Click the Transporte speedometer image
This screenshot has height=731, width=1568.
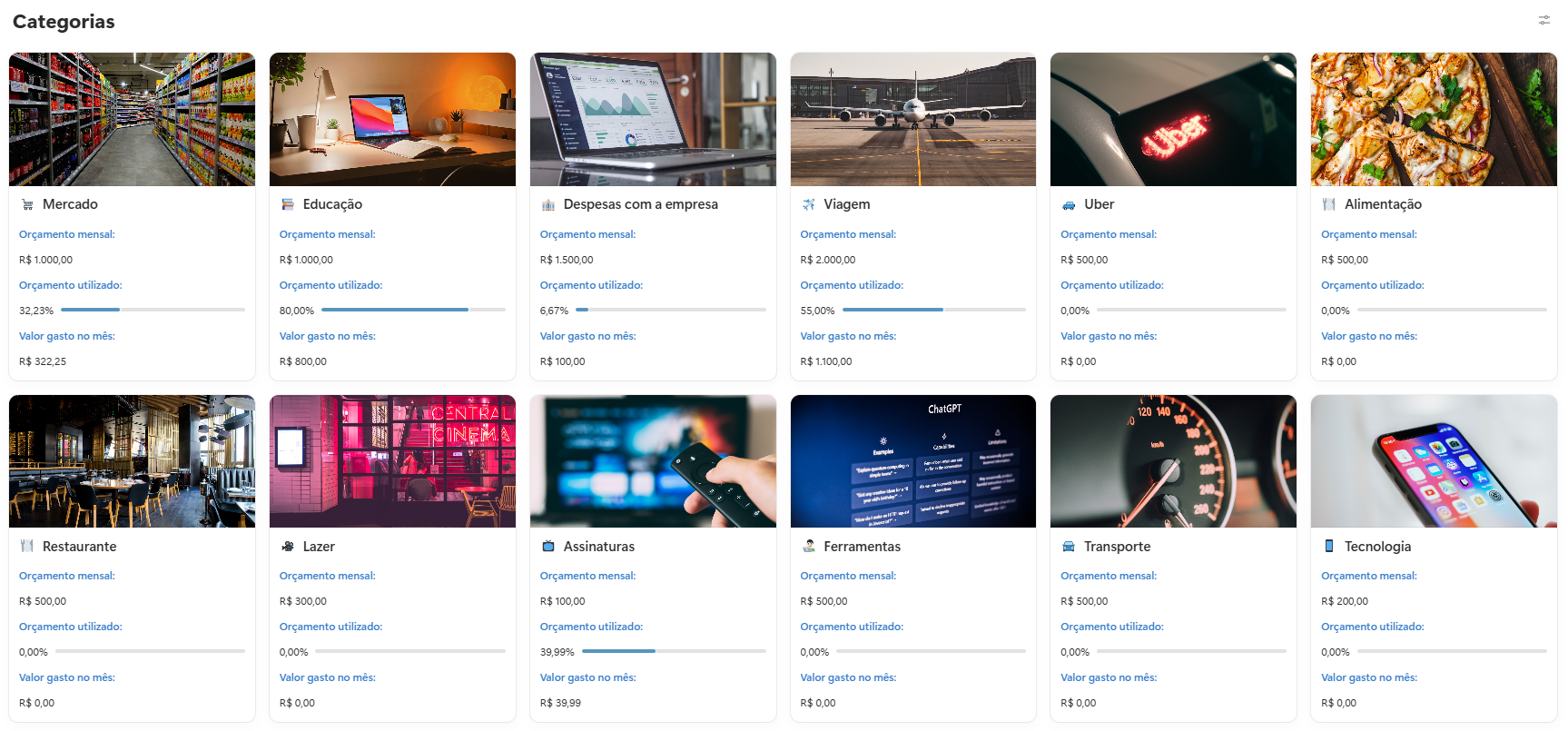[1173, 461]
